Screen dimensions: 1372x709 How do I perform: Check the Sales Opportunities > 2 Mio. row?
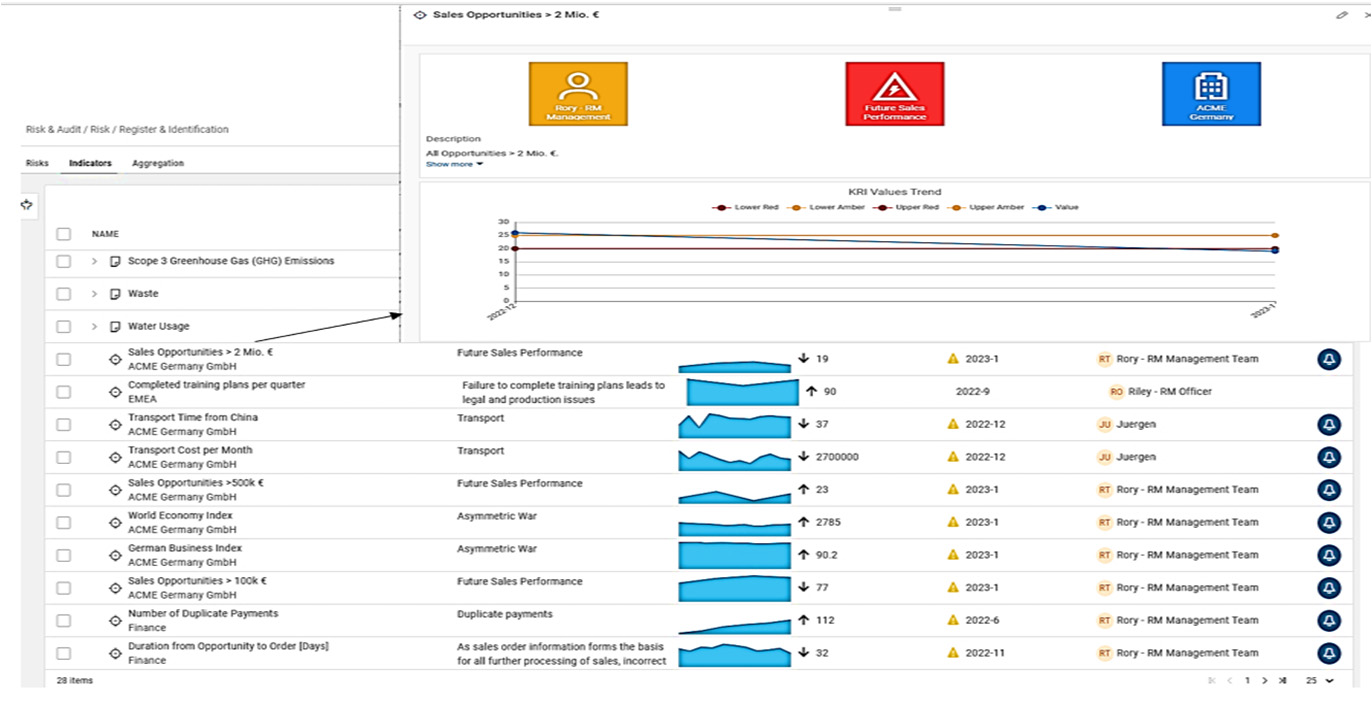(x=64, y=359)
